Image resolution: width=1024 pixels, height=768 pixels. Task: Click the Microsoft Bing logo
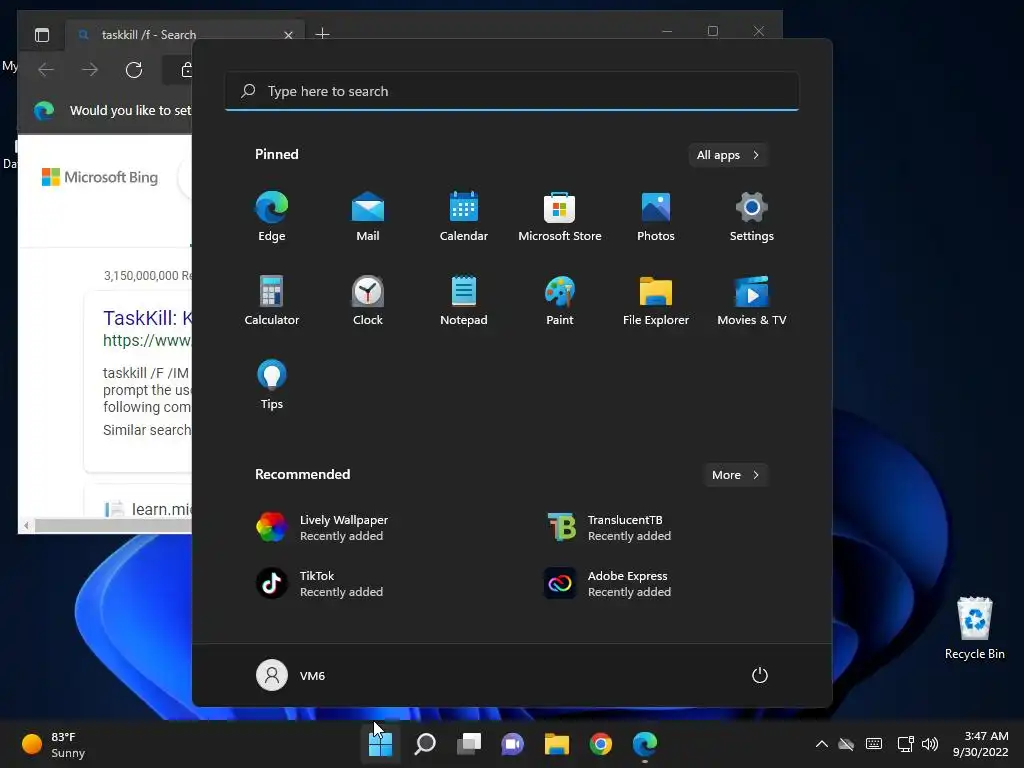(100, 177)
